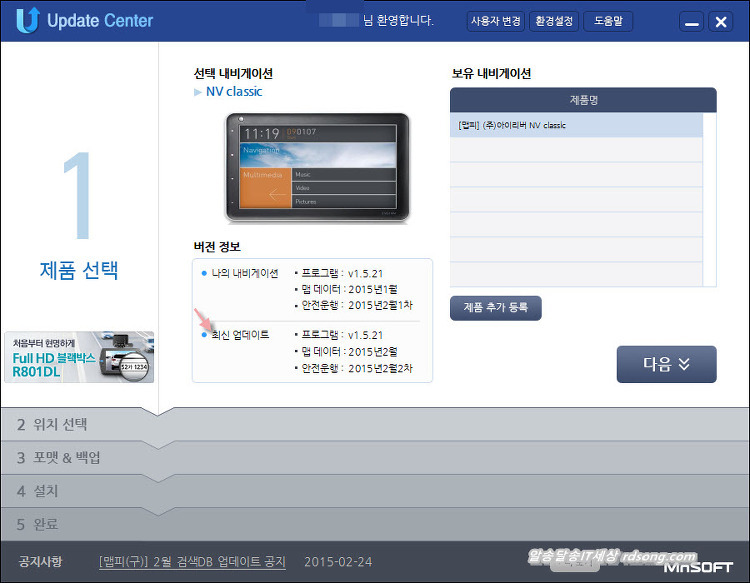Click the 맵 데이터 : 2015년1월 text
750x583 pixels.
349,289
